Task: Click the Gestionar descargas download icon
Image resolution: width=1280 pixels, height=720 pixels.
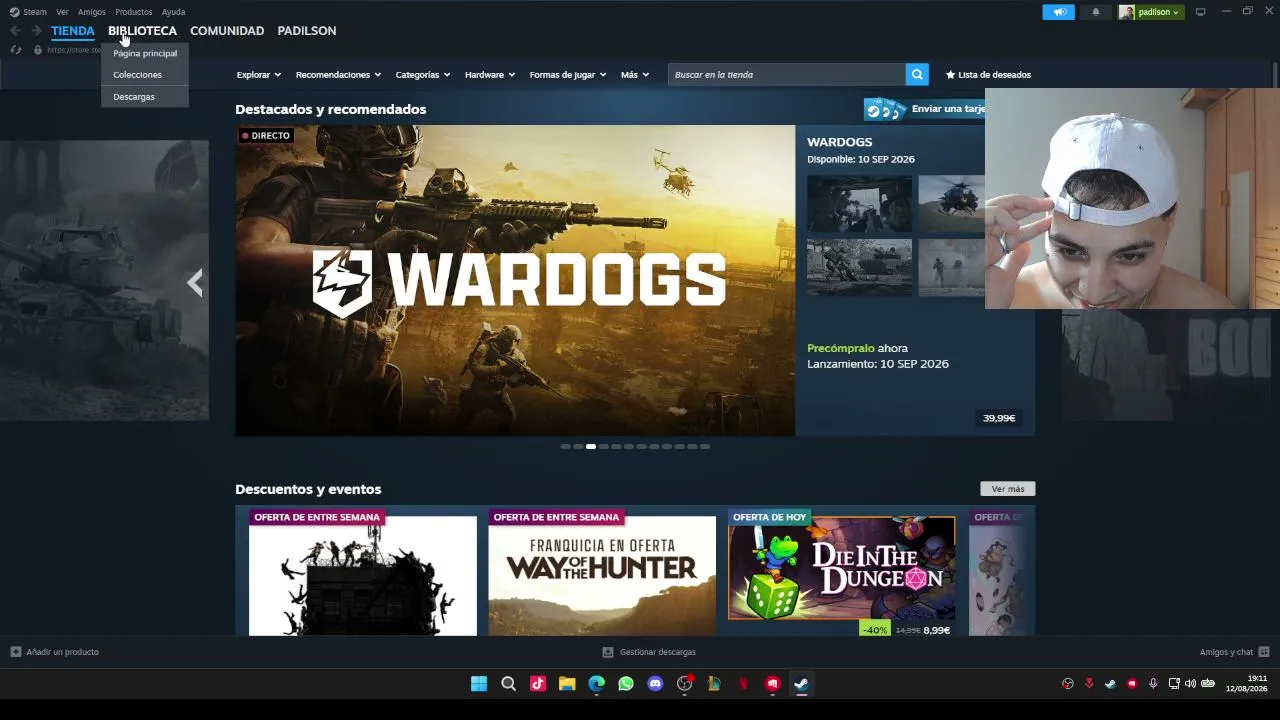Action: 608,652
